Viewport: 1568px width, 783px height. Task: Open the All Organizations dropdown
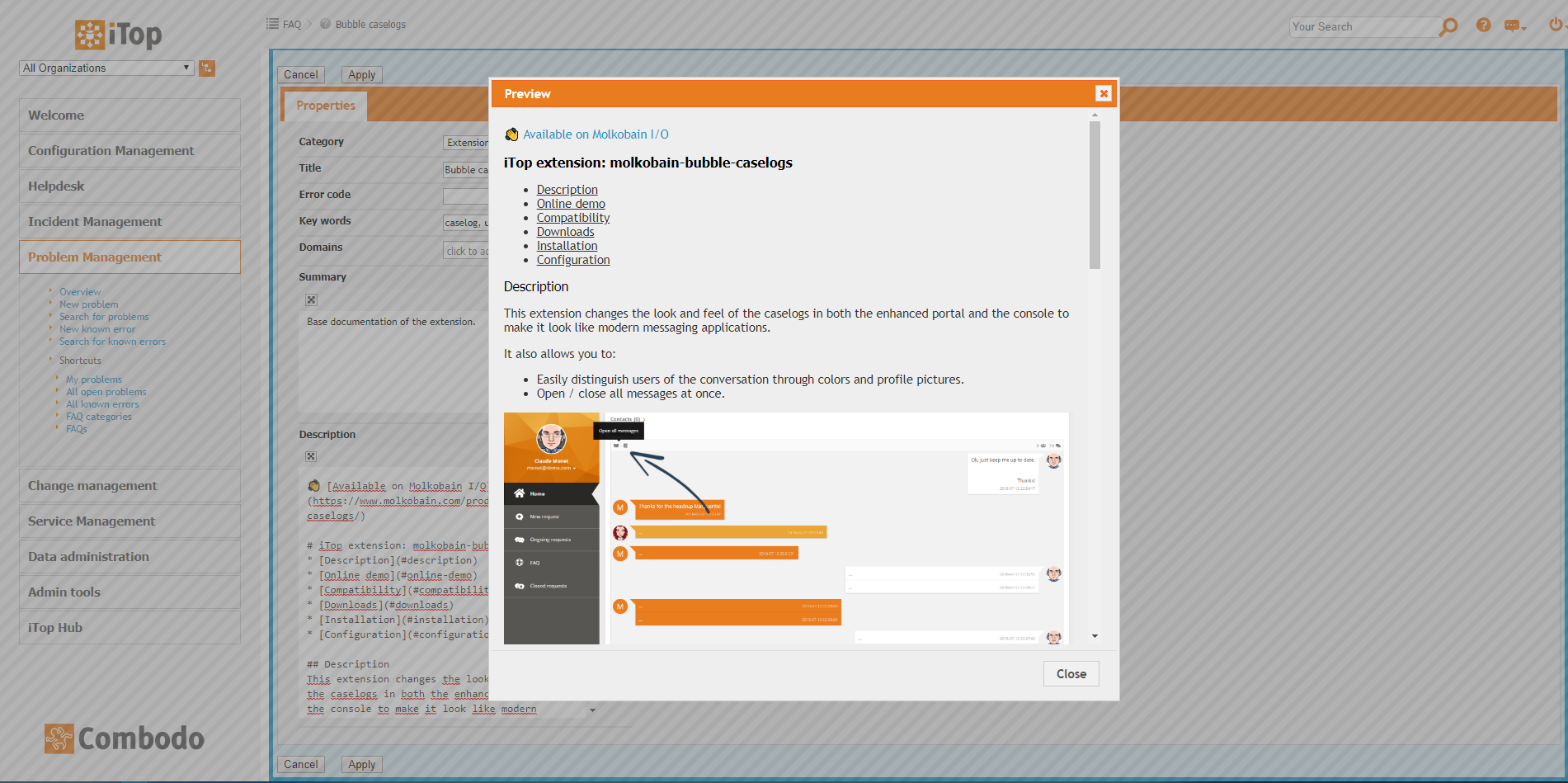tap(106, 68)
